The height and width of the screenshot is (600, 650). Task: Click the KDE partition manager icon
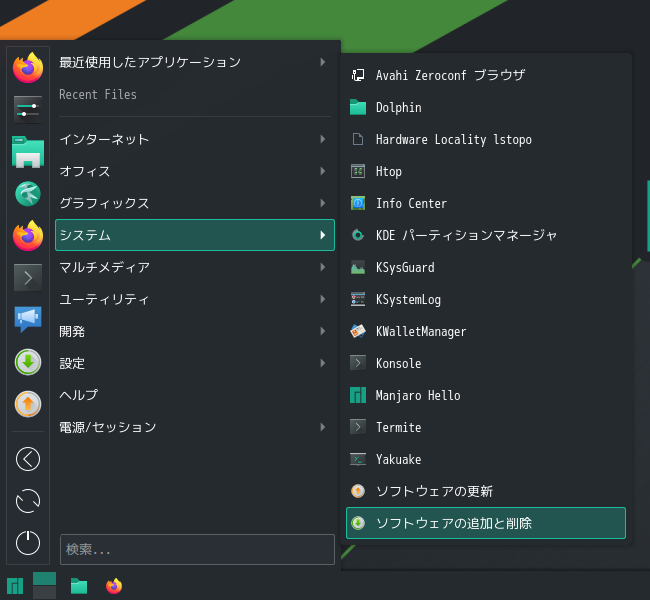358,235
